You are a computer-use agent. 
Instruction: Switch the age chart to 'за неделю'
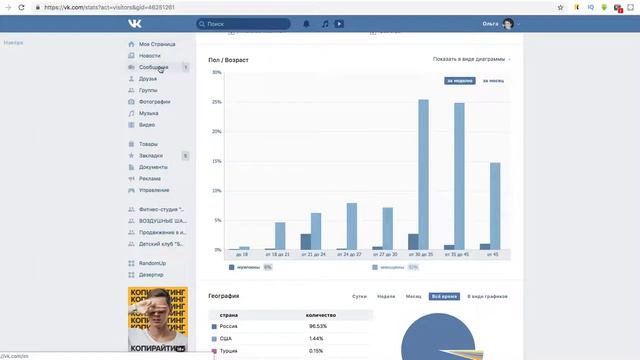[x=460, y=81]
